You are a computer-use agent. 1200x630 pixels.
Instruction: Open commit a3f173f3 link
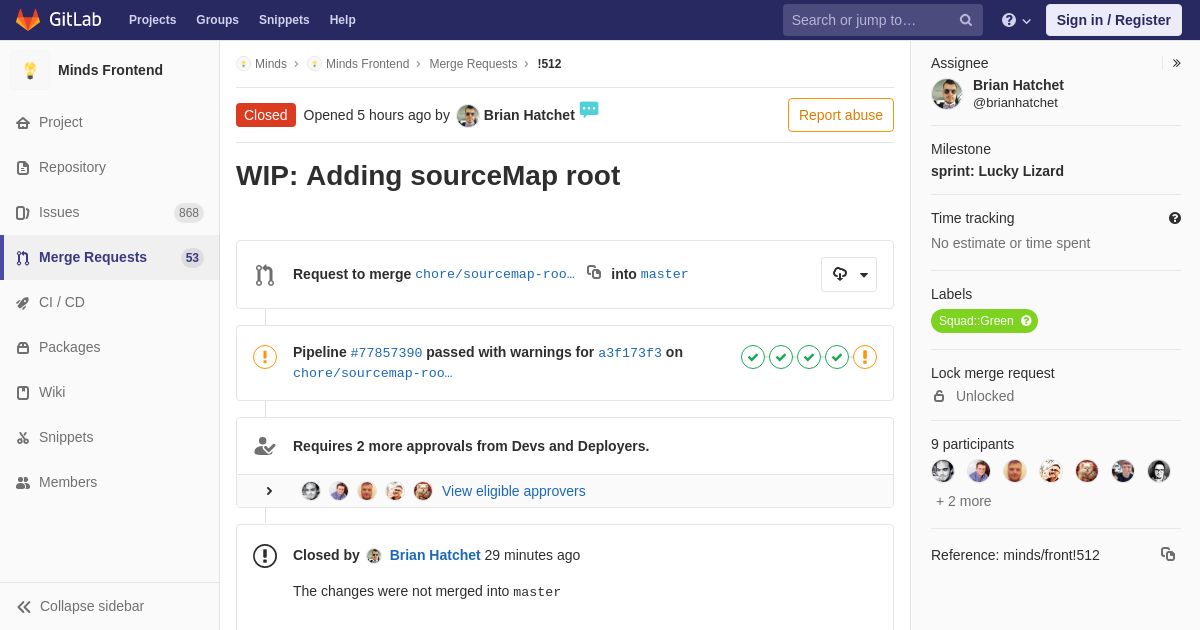(630, 353)
